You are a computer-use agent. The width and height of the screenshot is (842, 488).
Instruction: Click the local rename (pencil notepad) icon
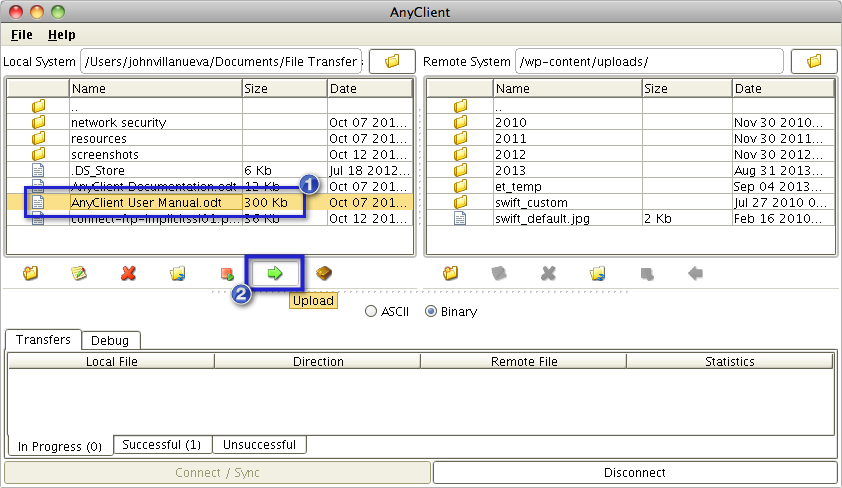[x=79, y=273]
